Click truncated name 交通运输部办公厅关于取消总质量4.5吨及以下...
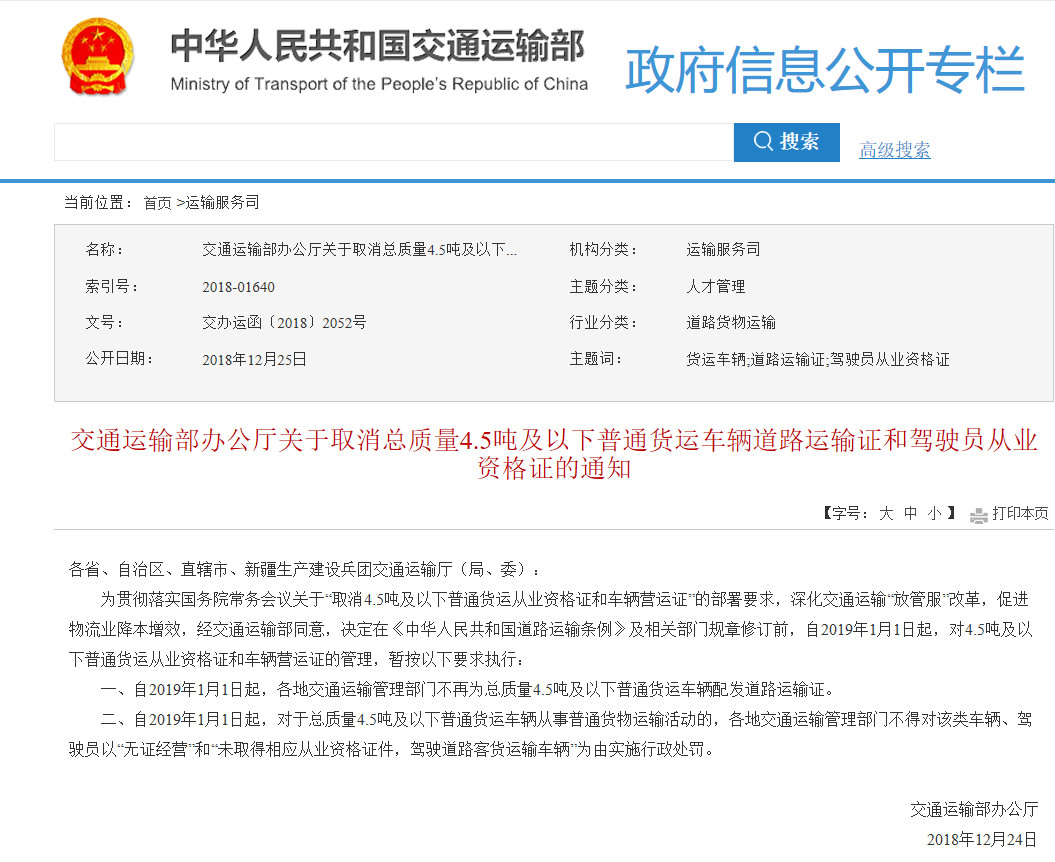Image resolution: width=1055 pixels, height=862 pixels. tap(359, 250)
